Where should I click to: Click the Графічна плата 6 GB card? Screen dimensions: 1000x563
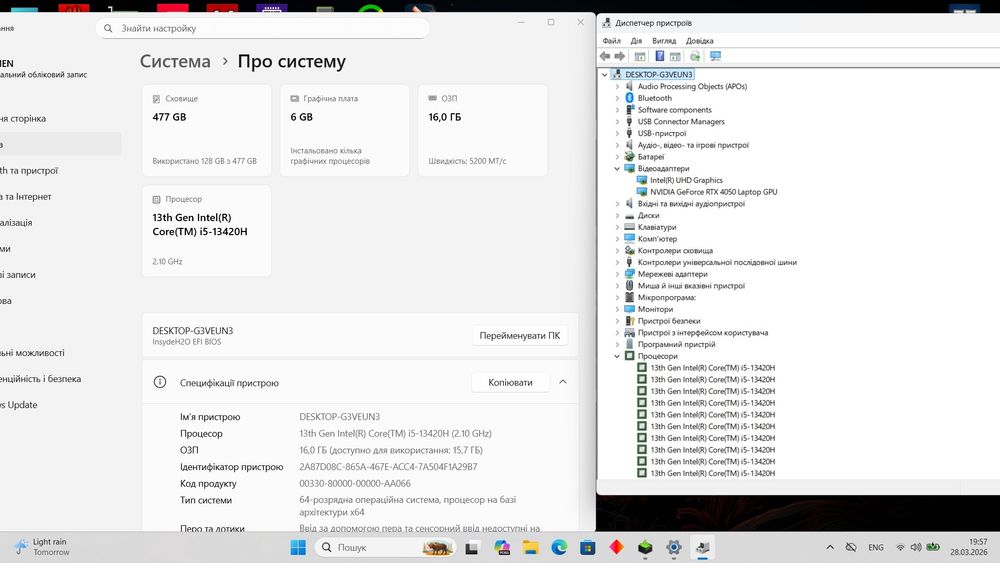click(x=345, y=130)
